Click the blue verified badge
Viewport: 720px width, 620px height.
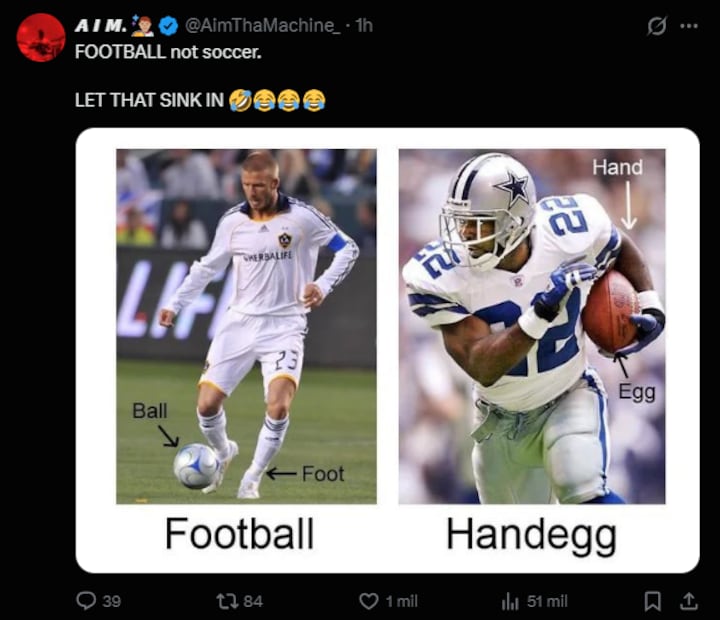coord(168,26)
